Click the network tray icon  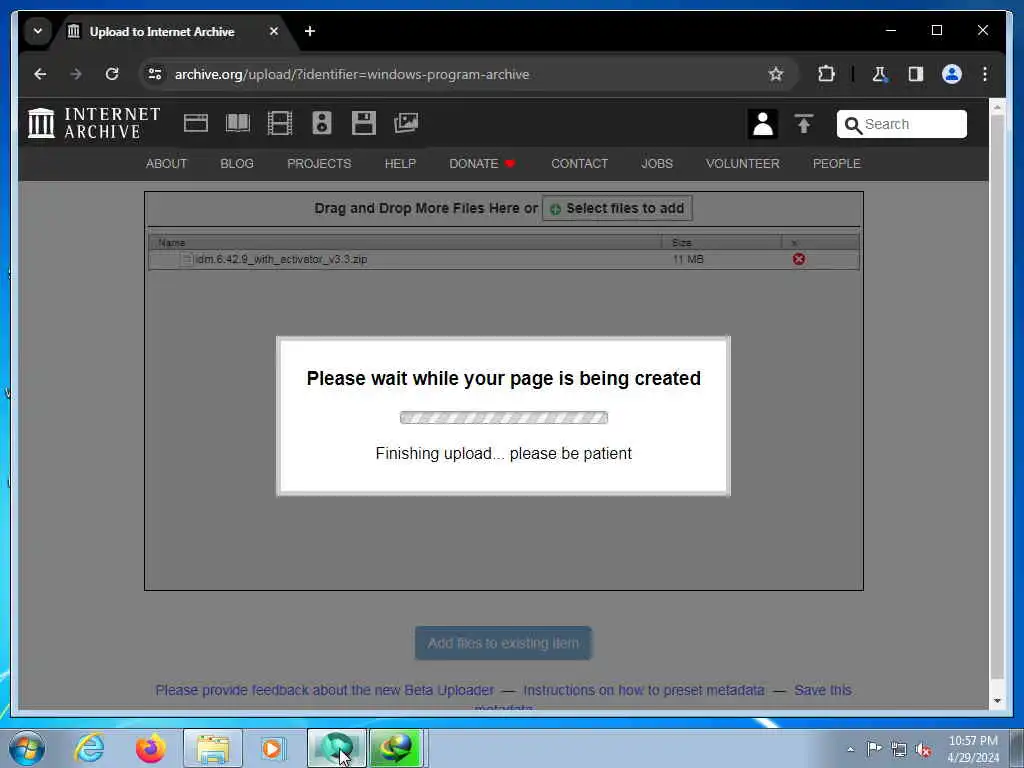(899, 749)
